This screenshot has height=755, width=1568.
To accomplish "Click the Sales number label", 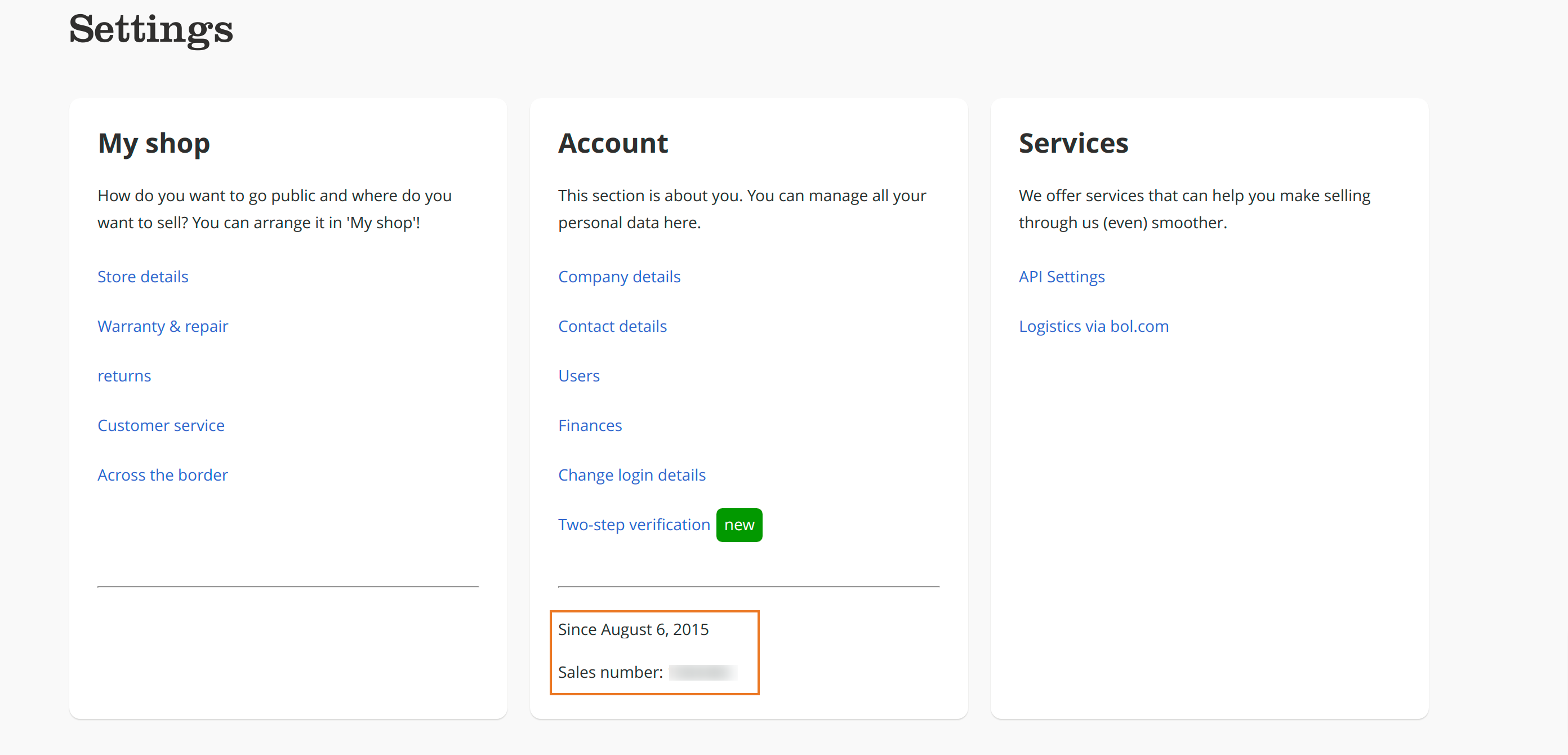I will [611, 672].
